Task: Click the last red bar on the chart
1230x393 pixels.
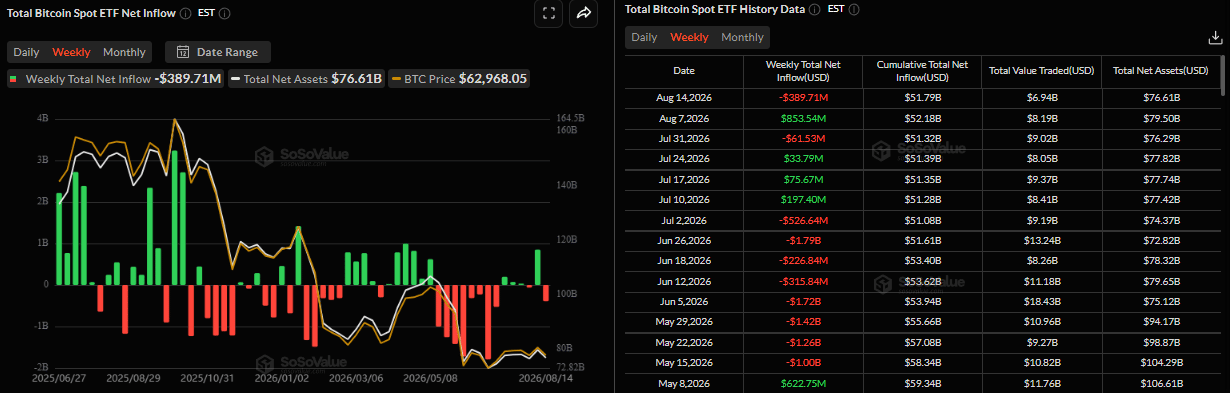Action: pos(546,292)
